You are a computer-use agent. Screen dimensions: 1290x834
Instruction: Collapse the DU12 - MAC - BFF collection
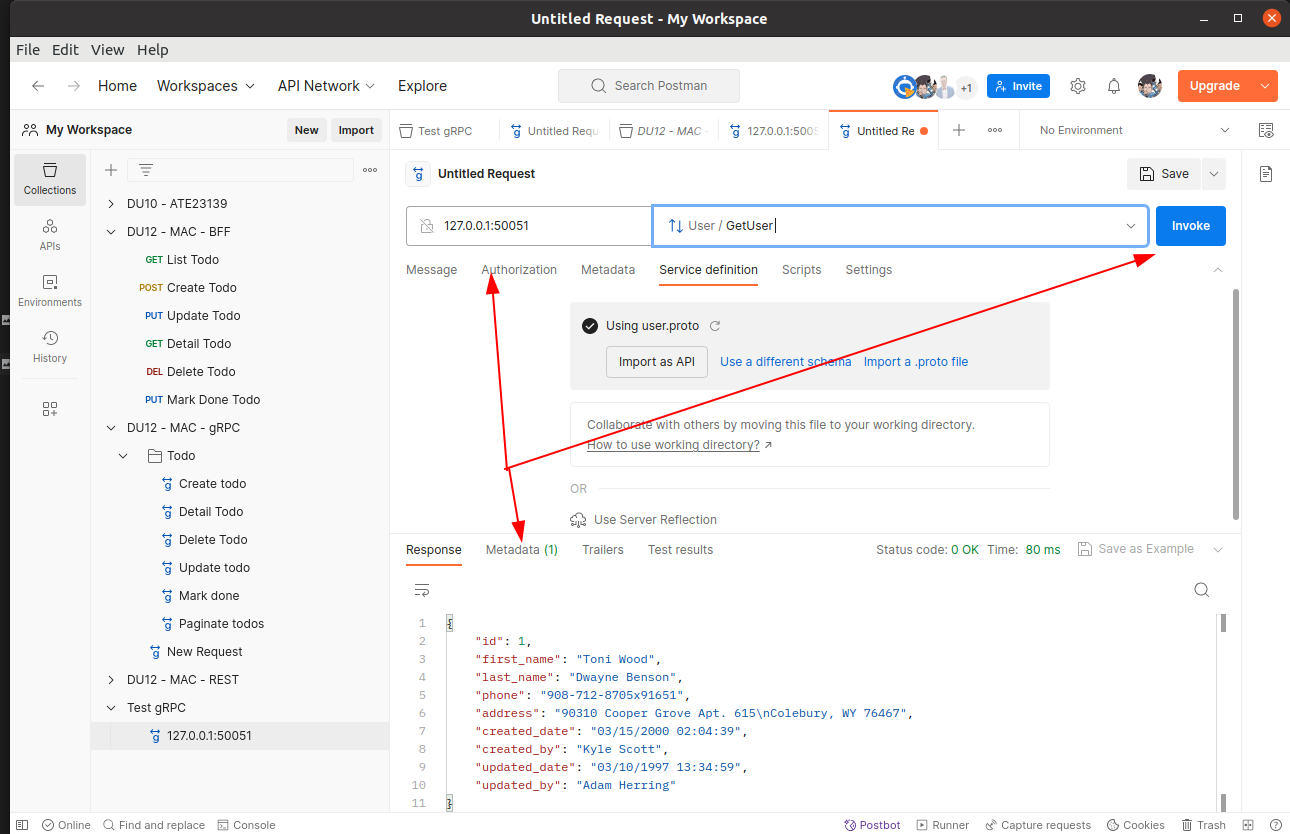[x=111, y=232]
